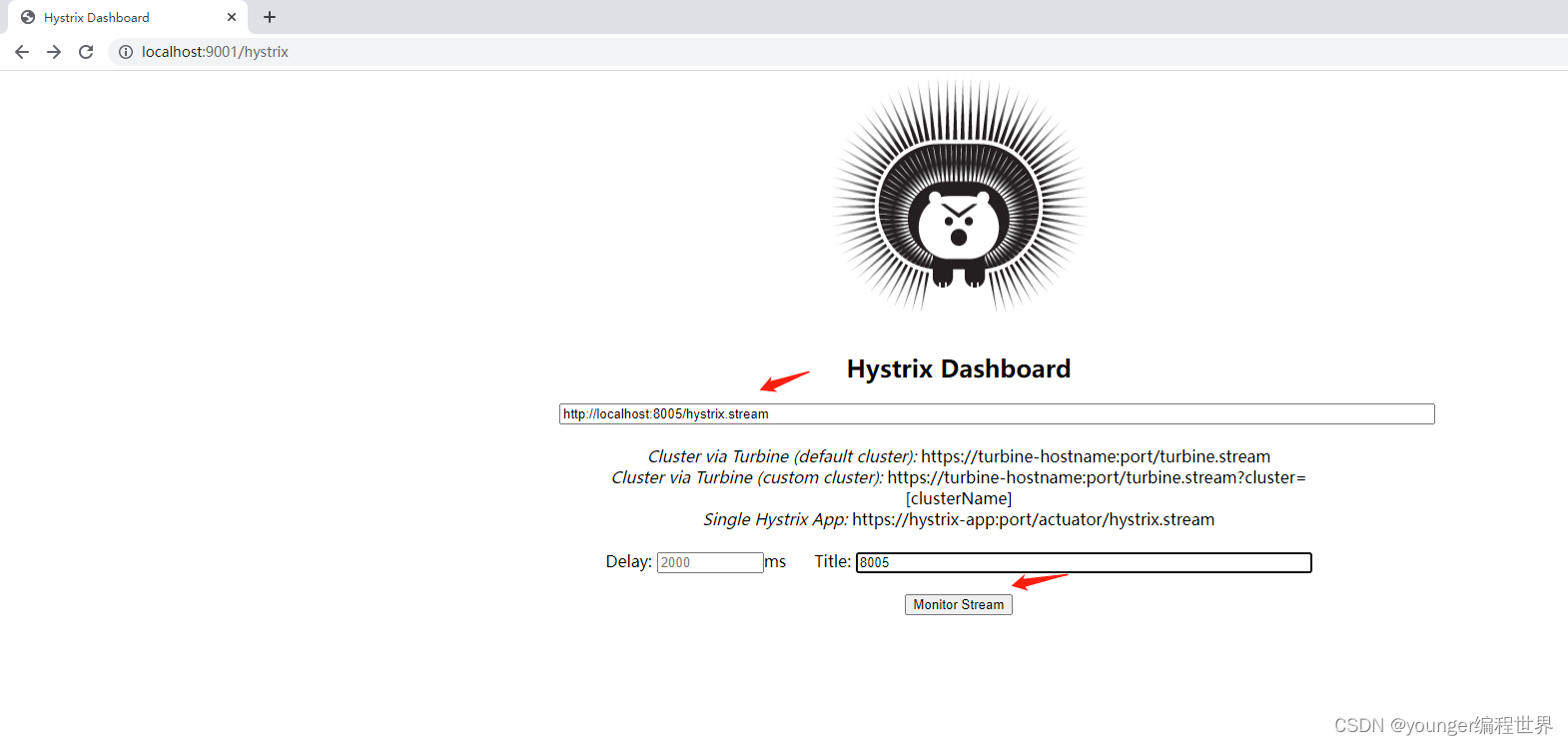The width and height of the screenshot is (1568, 745).
Task: Select the Hystrix Dashboard browser tab
Action: [128, 17]
